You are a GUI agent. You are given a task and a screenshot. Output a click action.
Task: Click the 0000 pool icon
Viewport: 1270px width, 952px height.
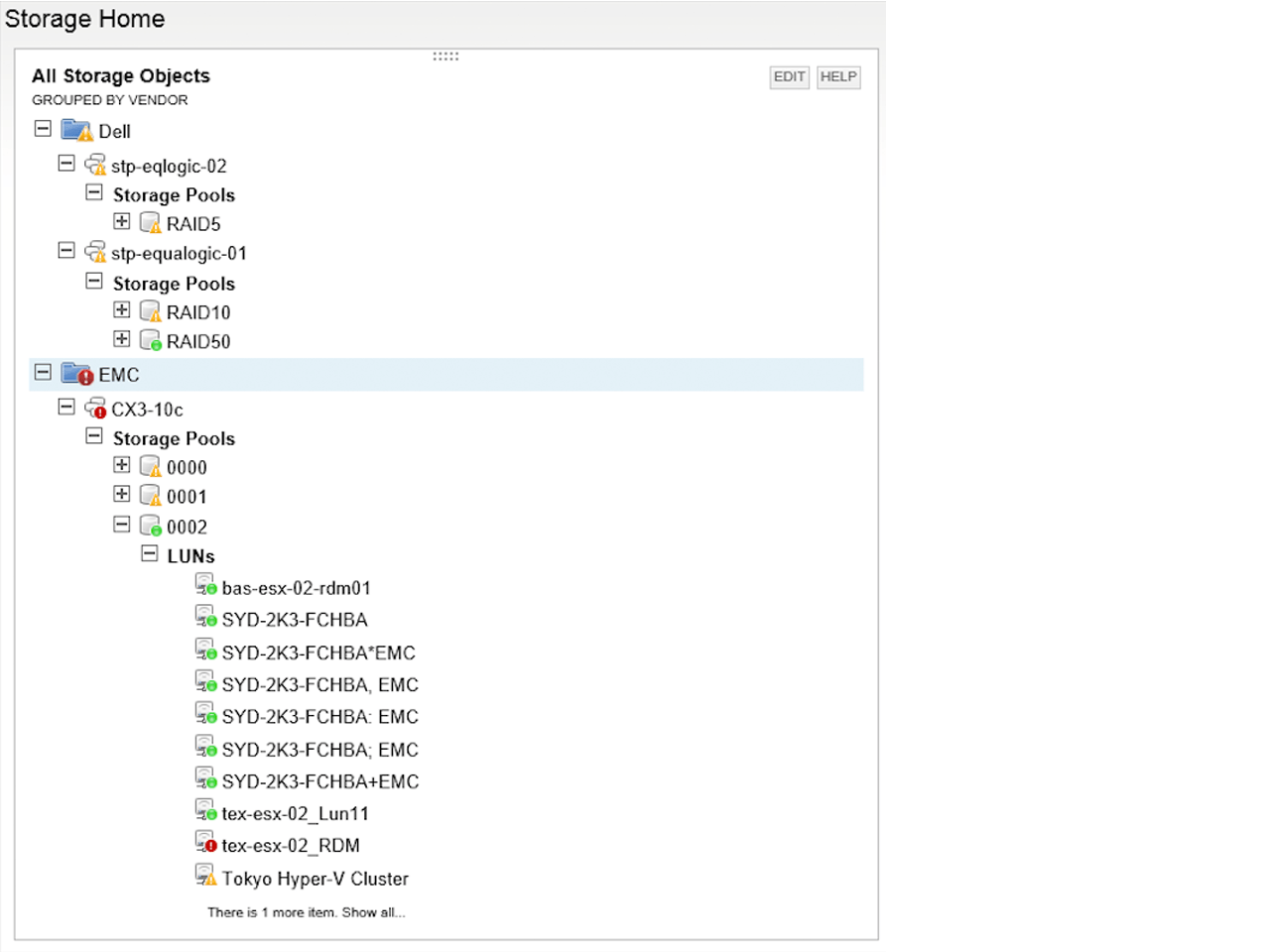click(x=151, y=466)
